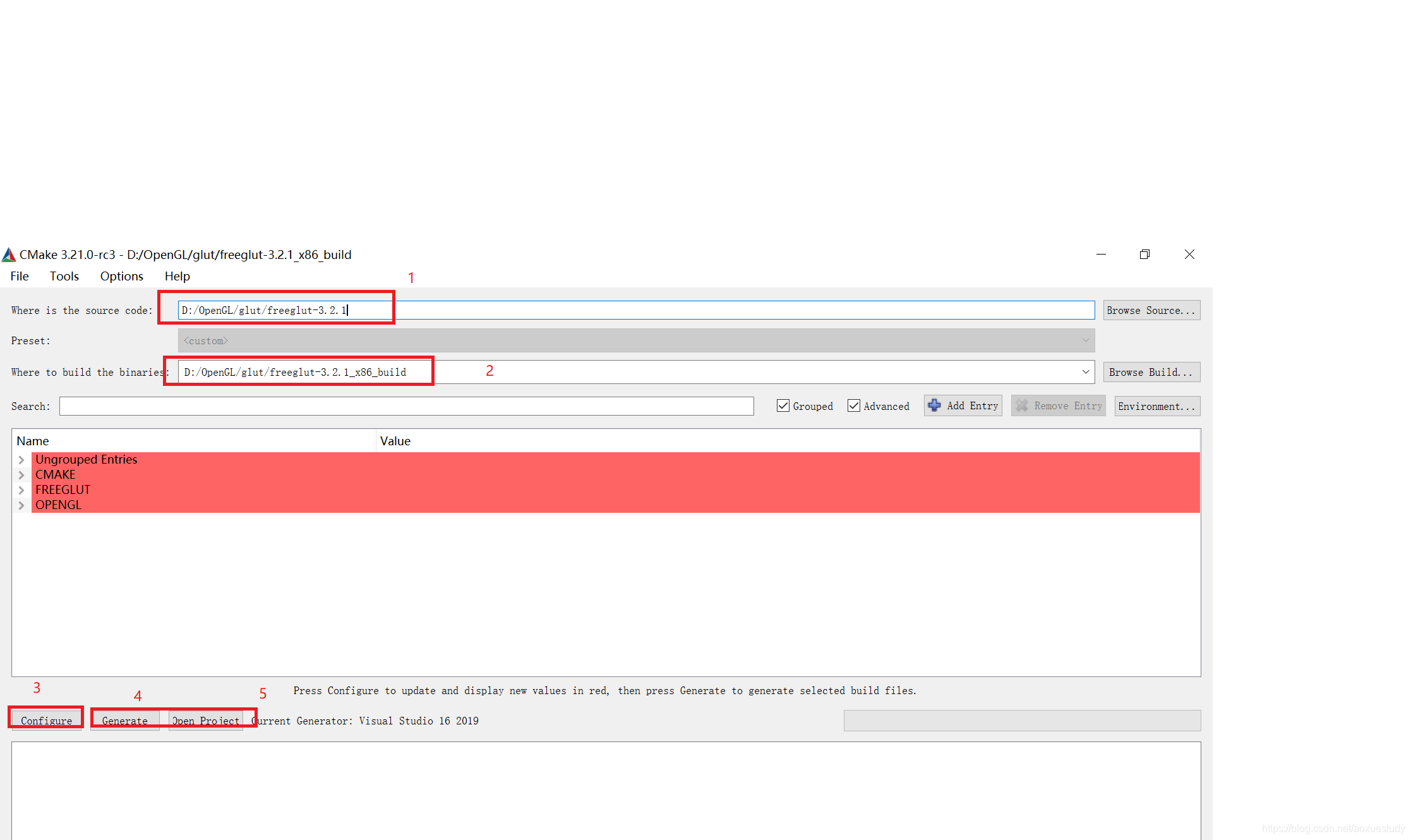Expand the OPENGL group
1411x840 pixels.
(21, 505)
